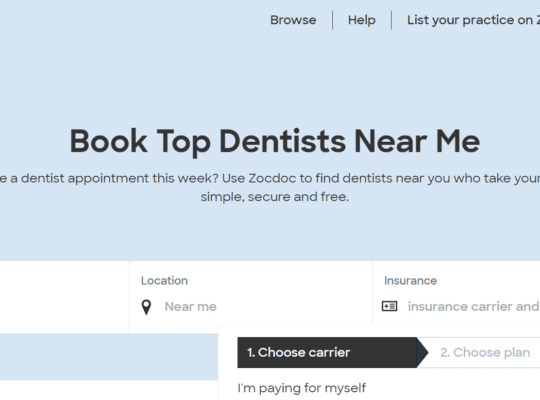This screenshot has width=540, height=400.
Task: Select the 1. Choose carrier step
Action: click(x=327, y=352)
